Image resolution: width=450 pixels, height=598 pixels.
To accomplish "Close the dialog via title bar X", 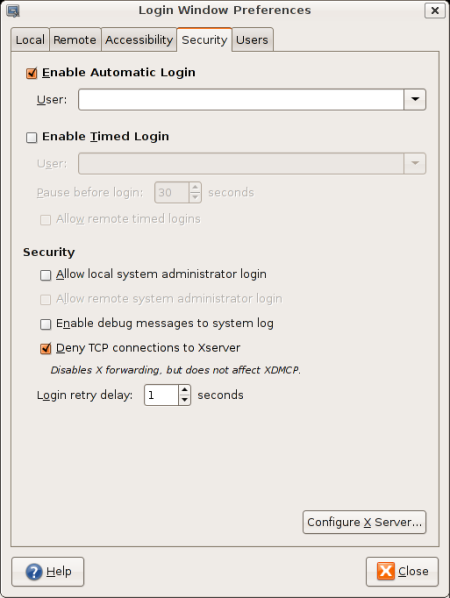I will tap(435, 11).
